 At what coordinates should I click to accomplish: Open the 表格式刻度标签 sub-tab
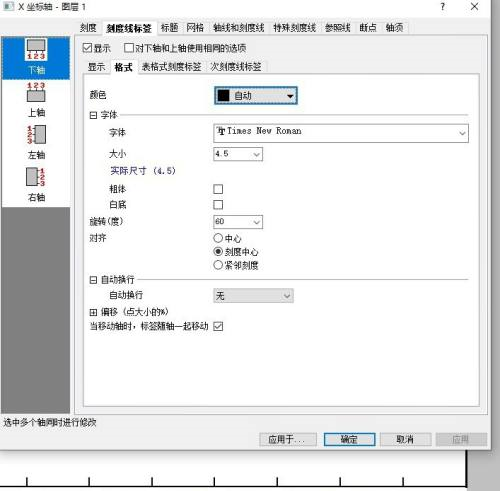pyautogui.click(x=171, y=67)
